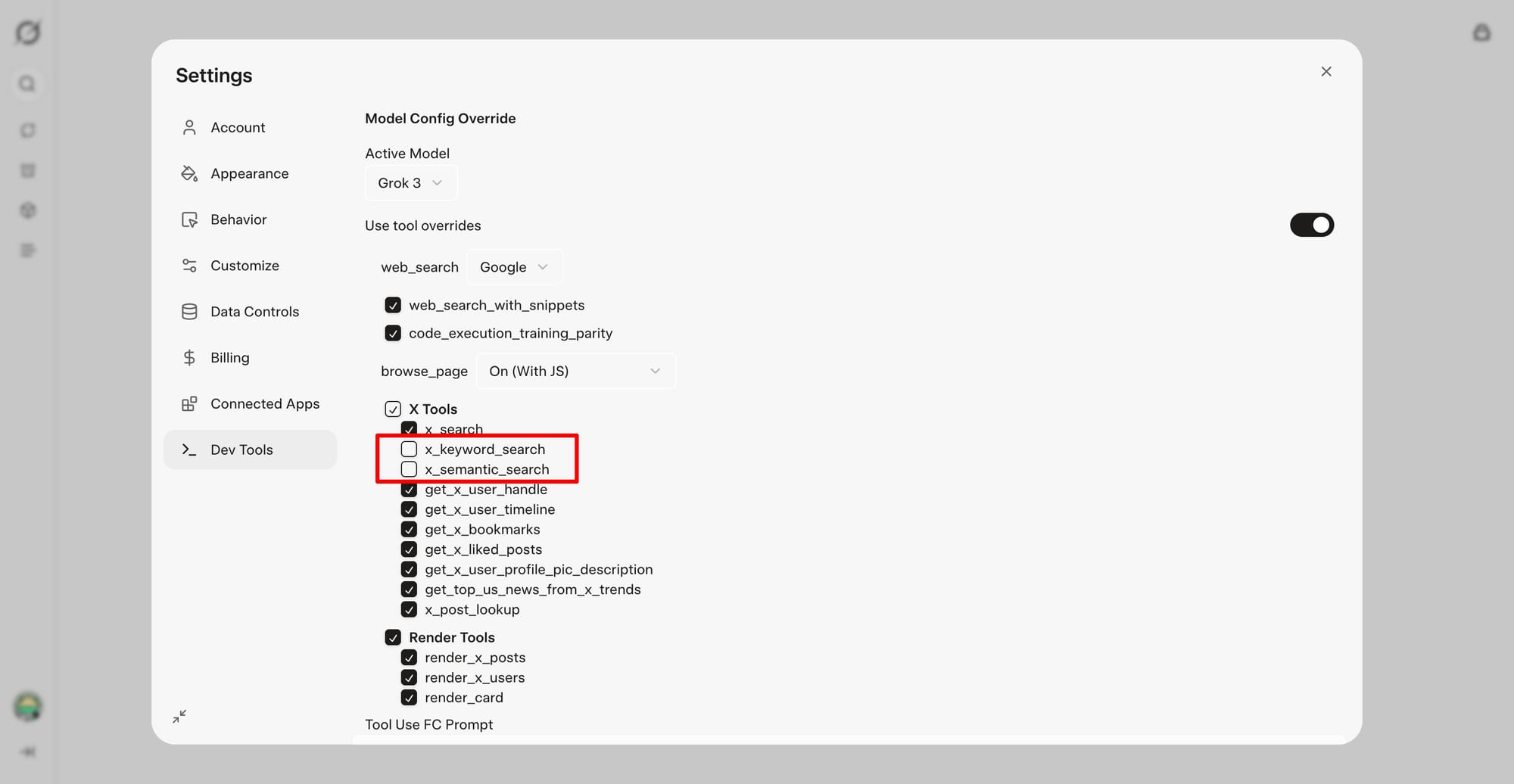Image resolution: width=1514 pixels, height=784 pixels.
Task: Click the collapse dialog arrows icon
Action: coord(179,716)
